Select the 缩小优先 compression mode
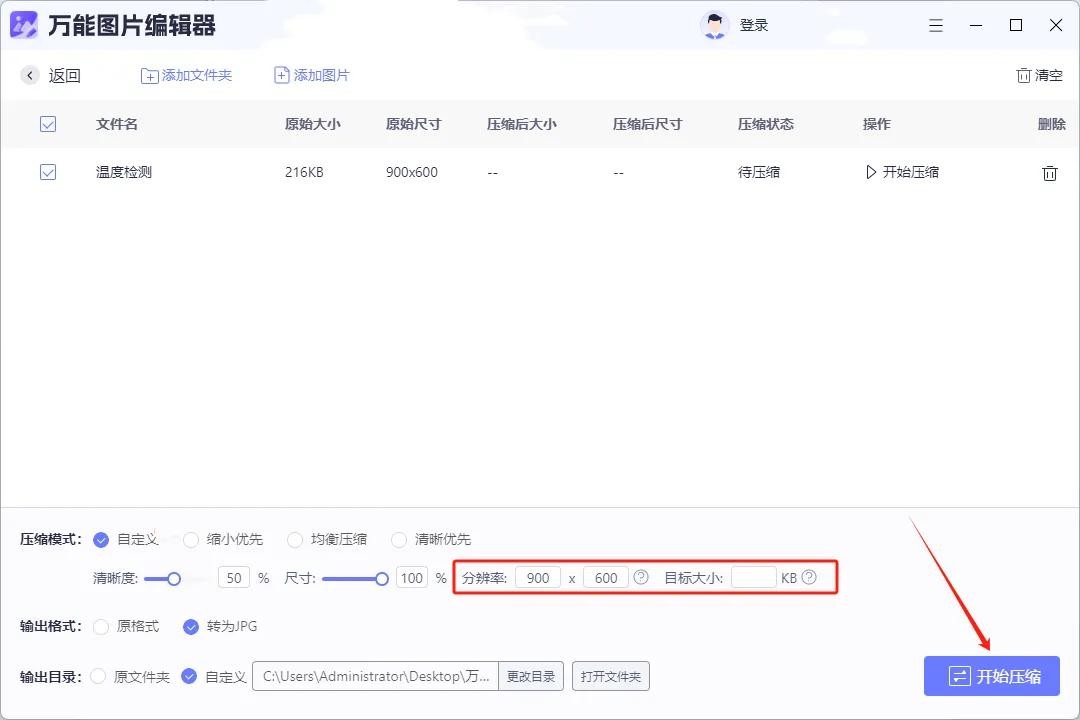This screenshot has width=1080, height=720. 190,540
